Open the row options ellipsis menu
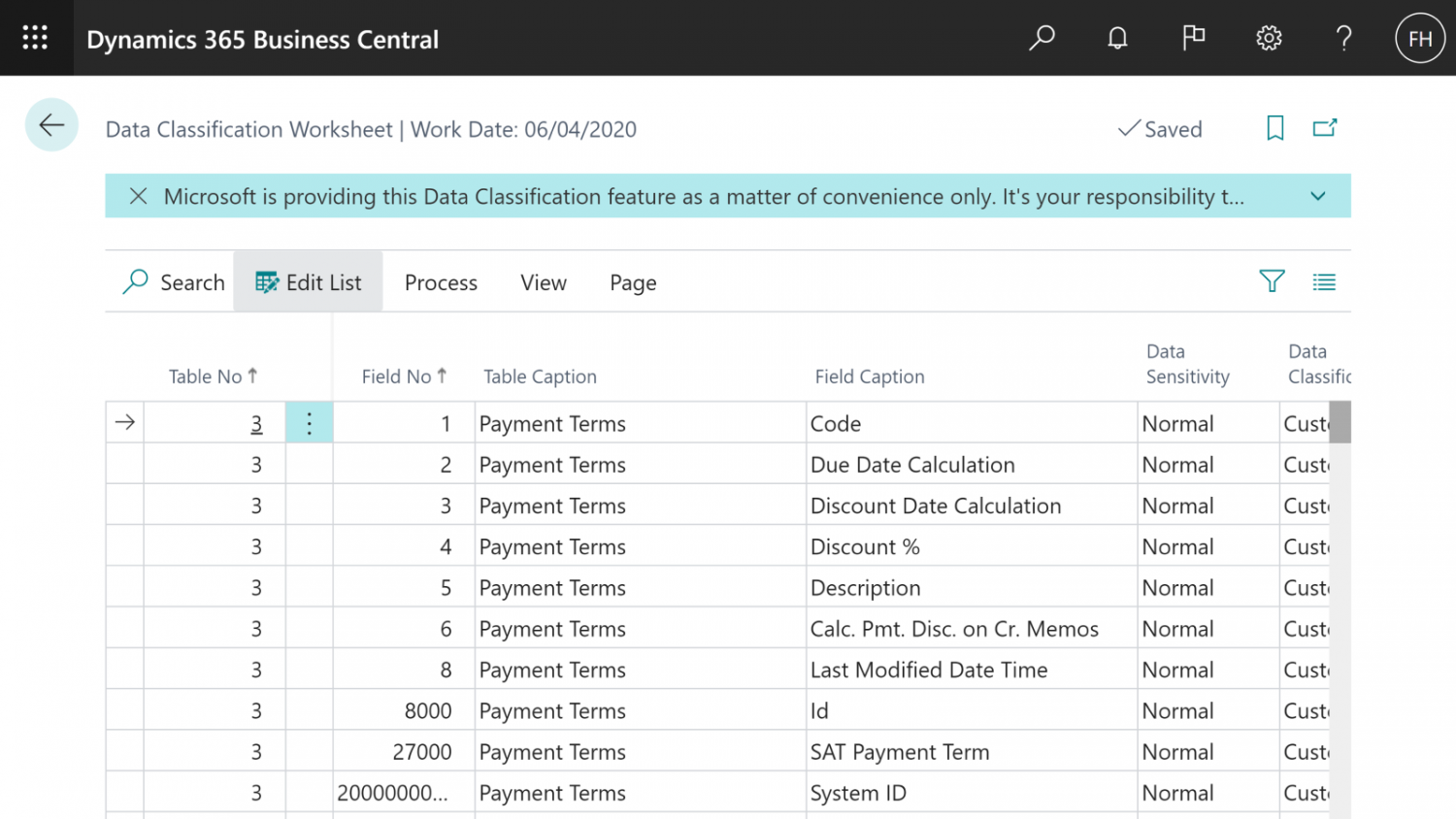Viewport: 1456px width, 819px height. [x=309, y=422]
